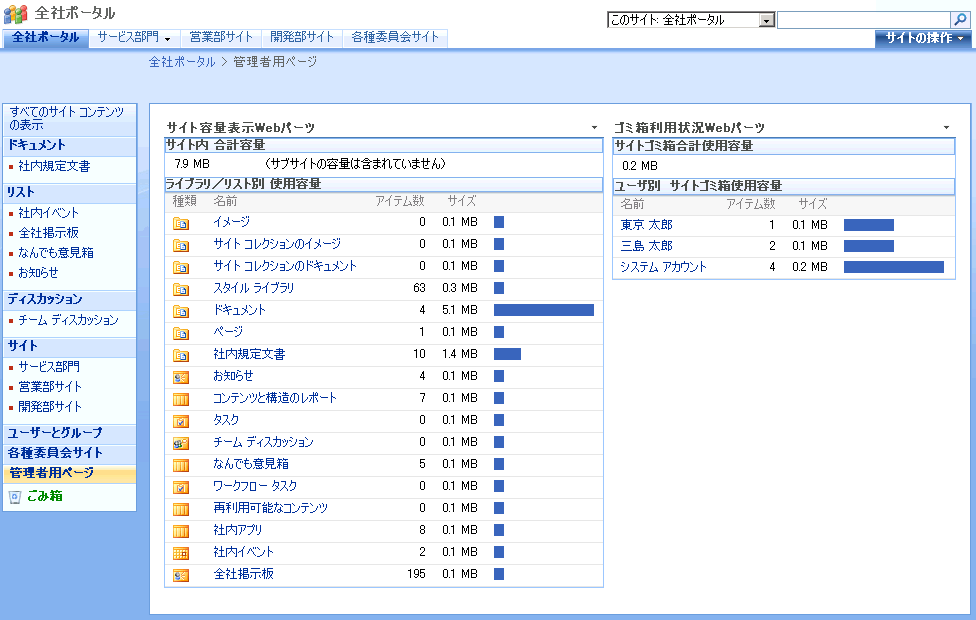Click the discussion icon beside チーム ディスカッション
Image resolution: width=976 pixels, height=620 pixels.
coord(181,442)
